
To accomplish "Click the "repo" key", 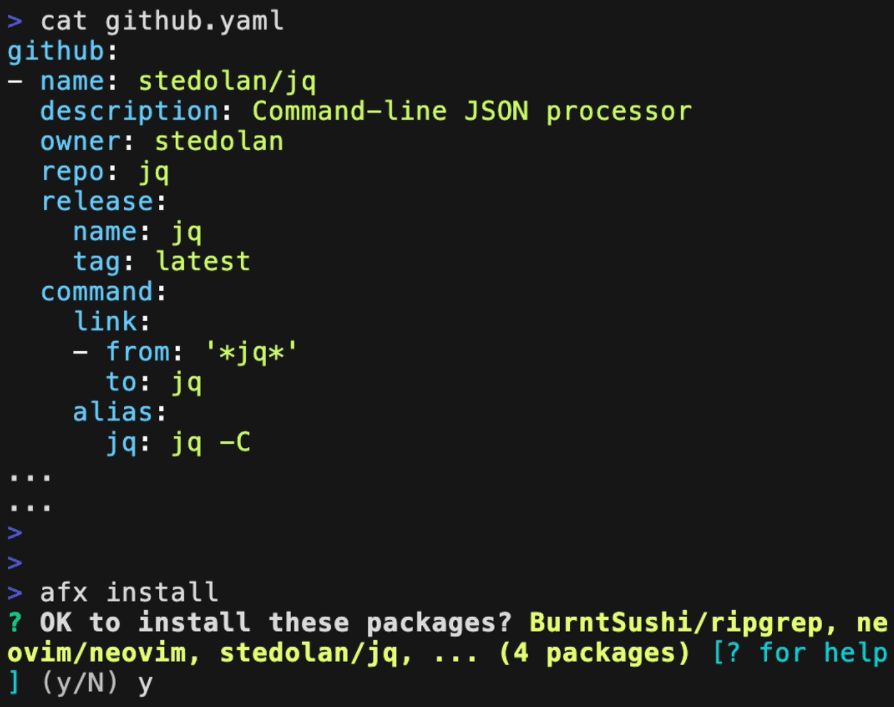I will (x=72, y=171).
